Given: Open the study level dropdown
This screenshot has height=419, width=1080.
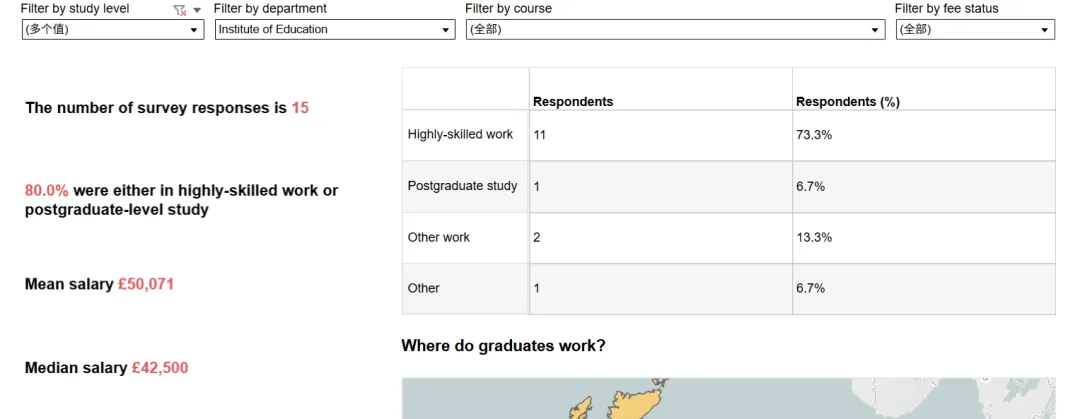Looking at the screenshot, I should [x=112, y=30].
